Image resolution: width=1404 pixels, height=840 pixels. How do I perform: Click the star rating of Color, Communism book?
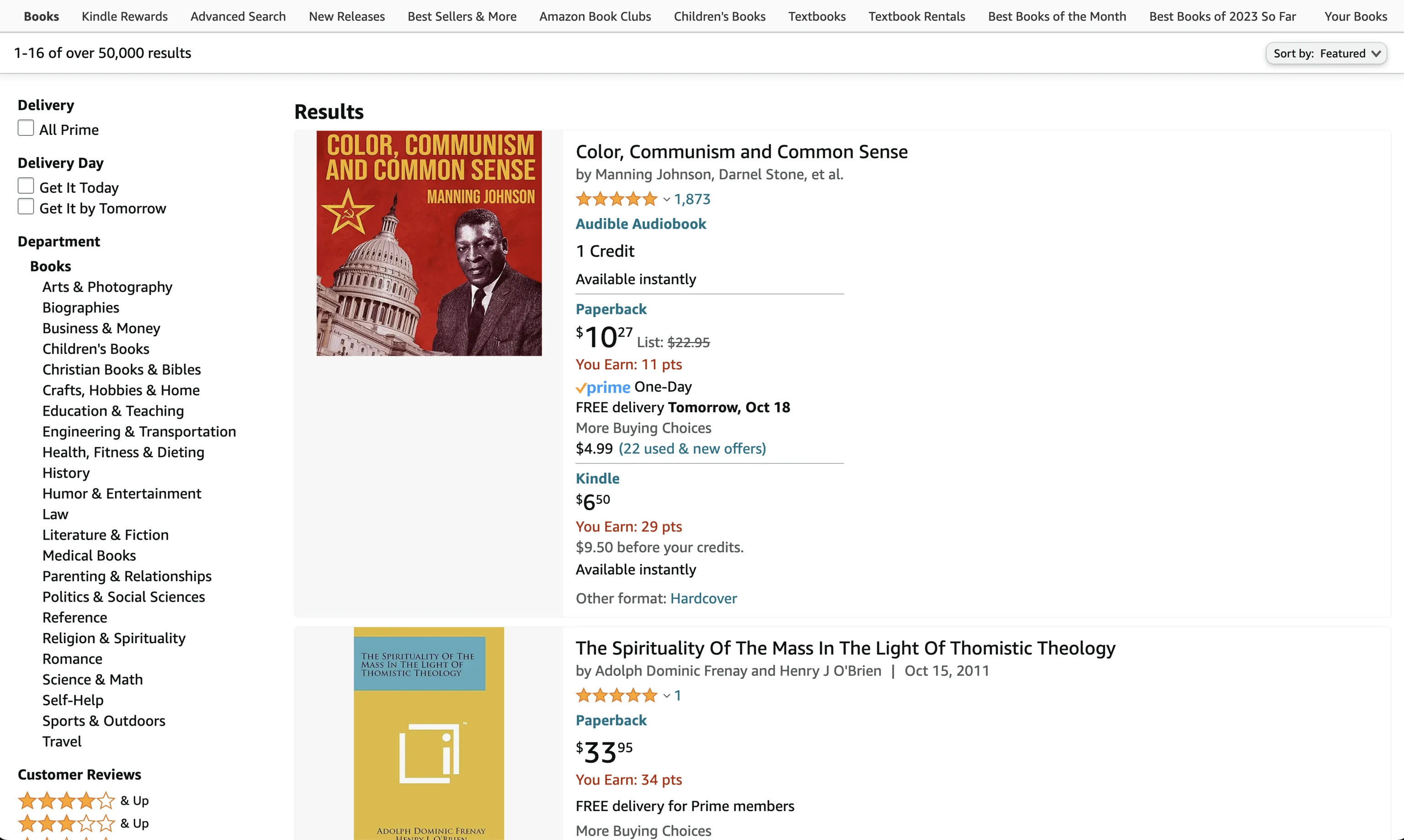(x=616, y=199)
